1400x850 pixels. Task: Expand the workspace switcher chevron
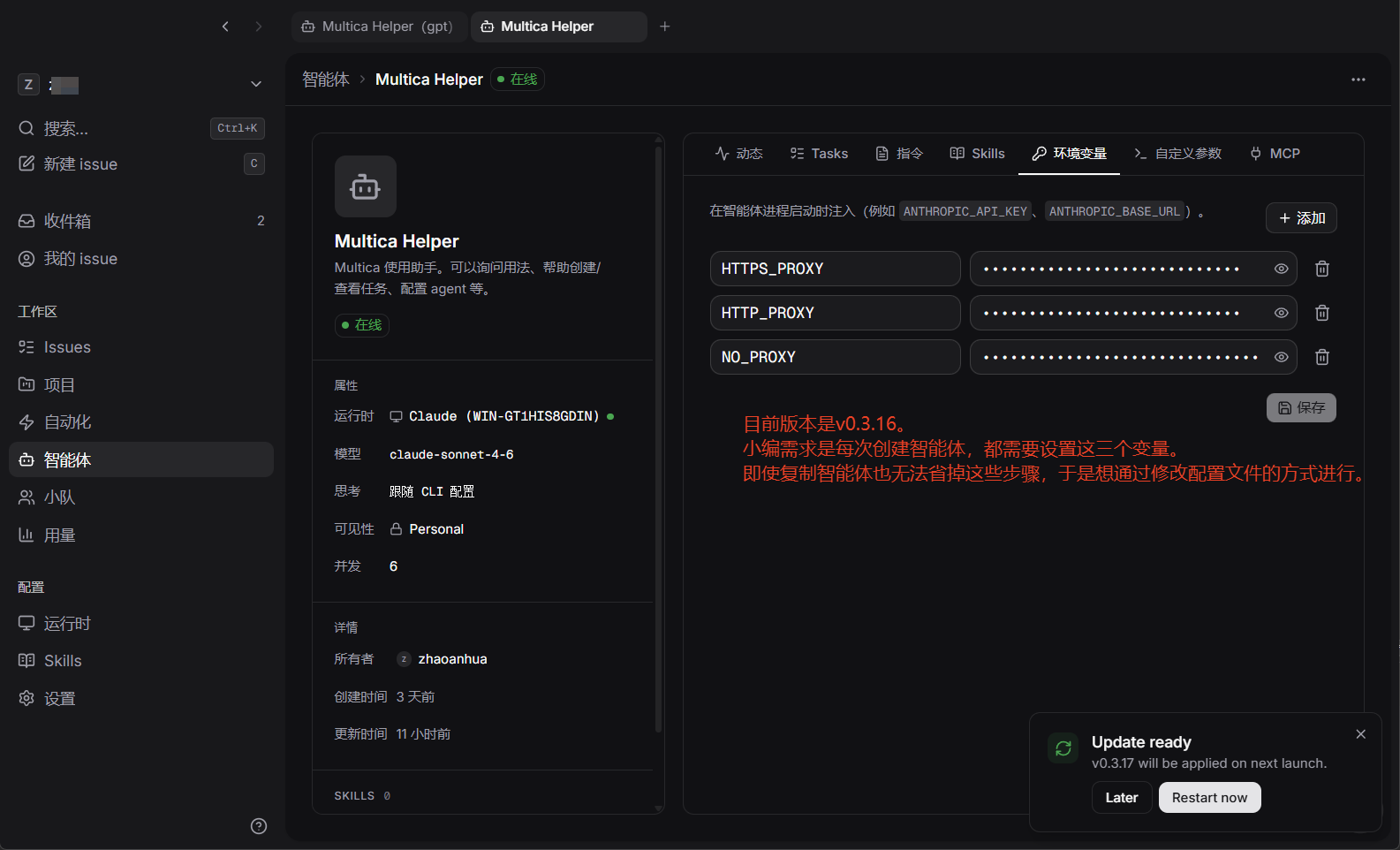coord(256,85)
